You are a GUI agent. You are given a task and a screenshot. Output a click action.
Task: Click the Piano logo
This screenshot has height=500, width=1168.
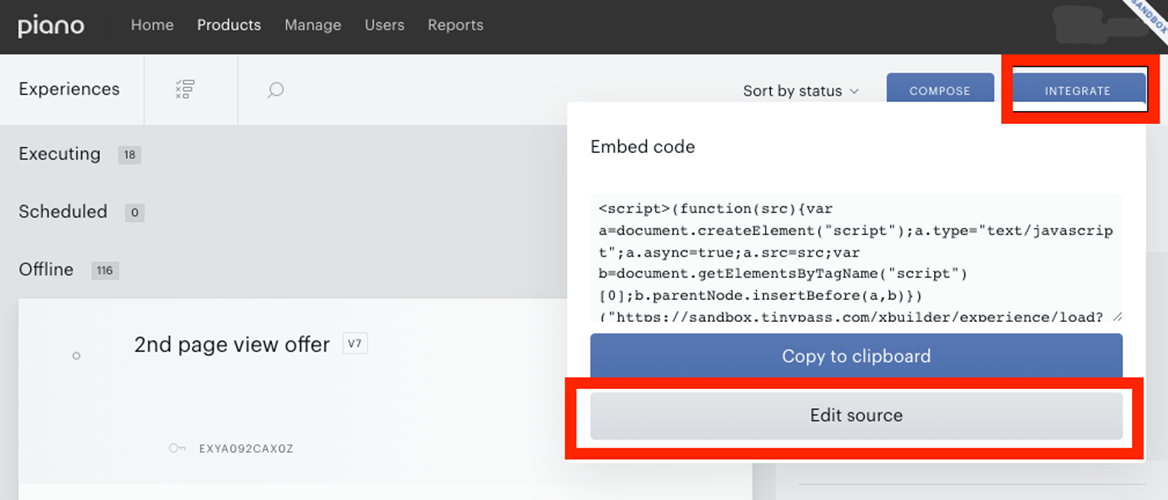click(x=51, y=26)
